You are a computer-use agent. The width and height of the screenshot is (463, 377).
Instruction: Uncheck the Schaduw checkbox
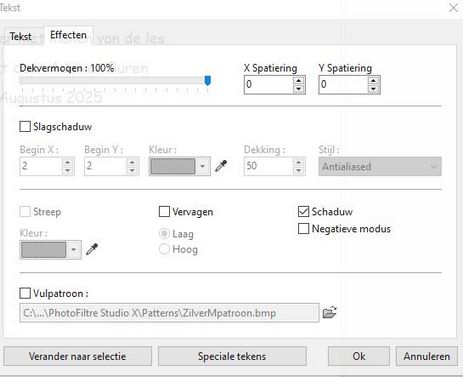[303, 212]
